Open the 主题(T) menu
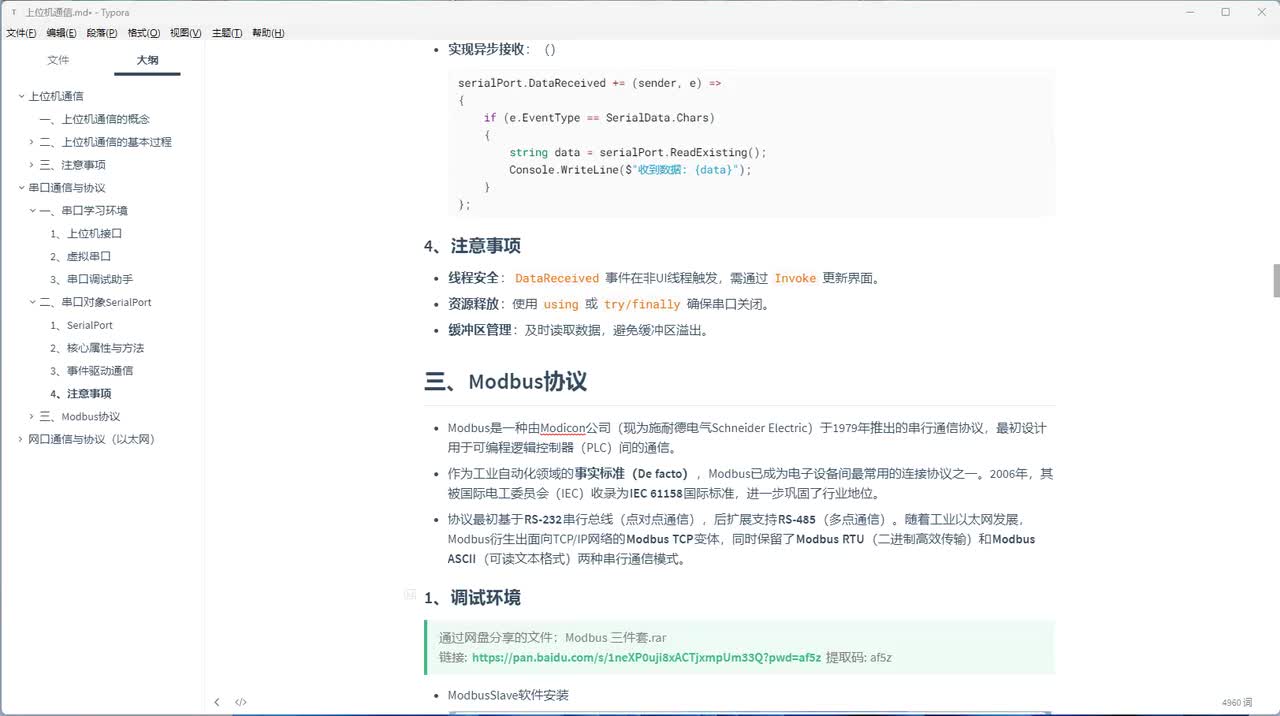1280x716 pixels. (227, 33)
